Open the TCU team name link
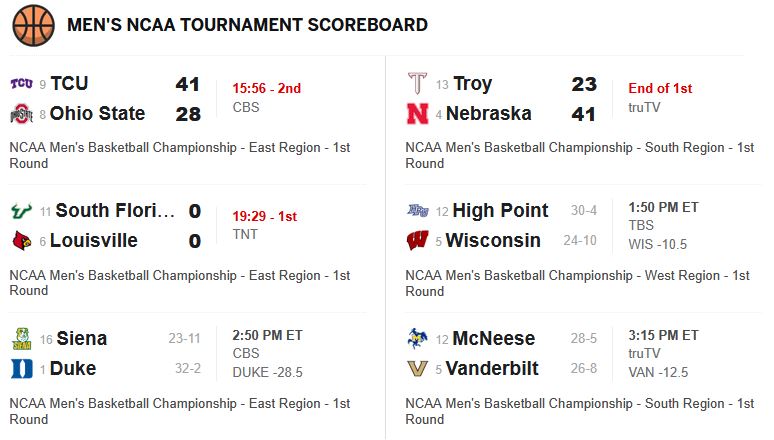Image resolution: width=774 pixels, height=440 pixels. (69, 84)
